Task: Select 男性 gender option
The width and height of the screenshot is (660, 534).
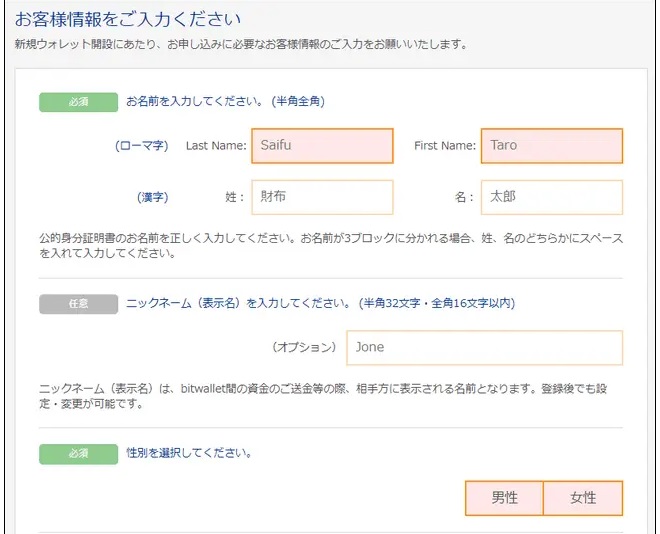Action: (504, 498)
